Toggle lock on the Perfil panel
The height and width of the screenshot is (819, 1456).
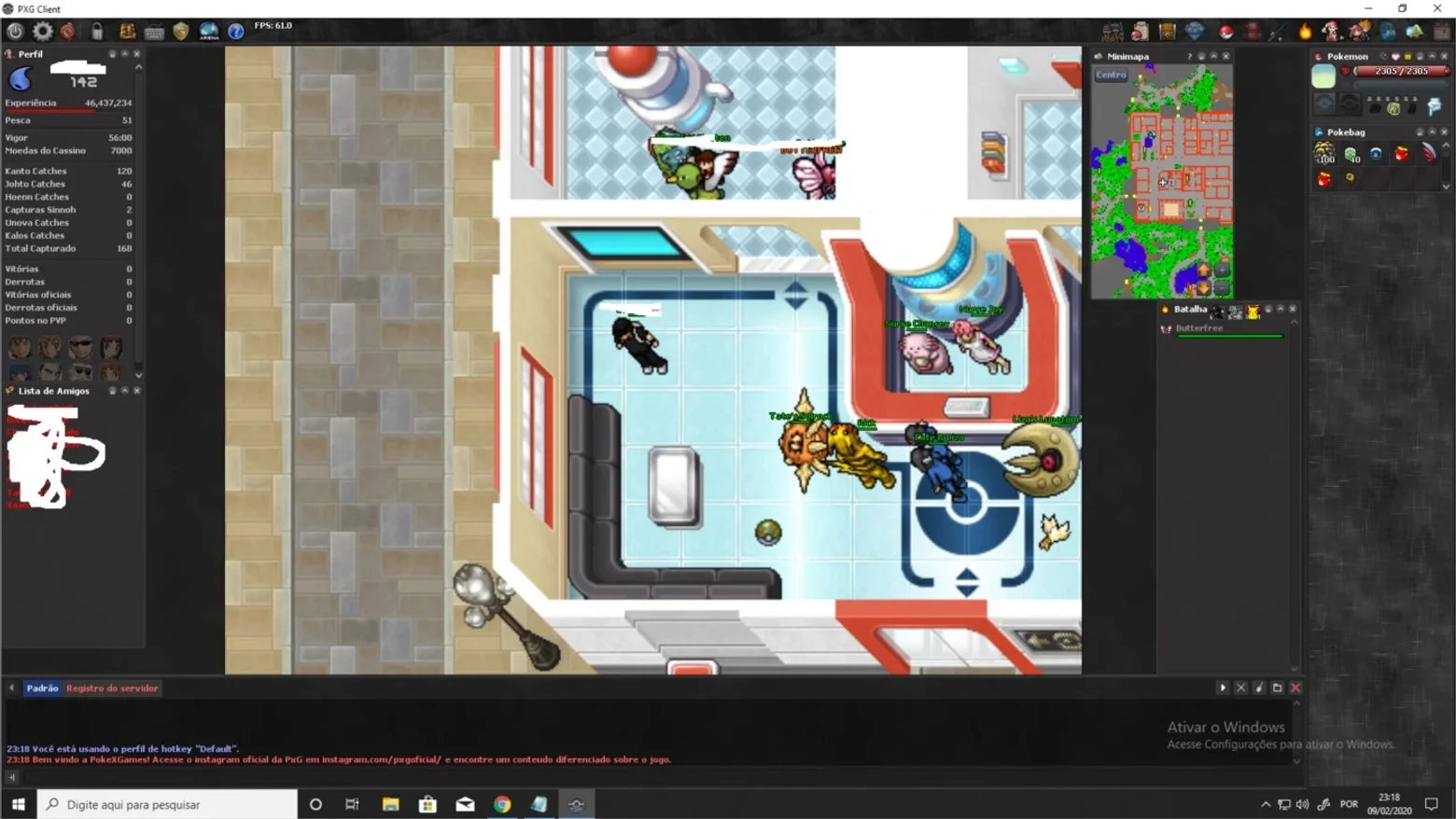pos(113,54)
